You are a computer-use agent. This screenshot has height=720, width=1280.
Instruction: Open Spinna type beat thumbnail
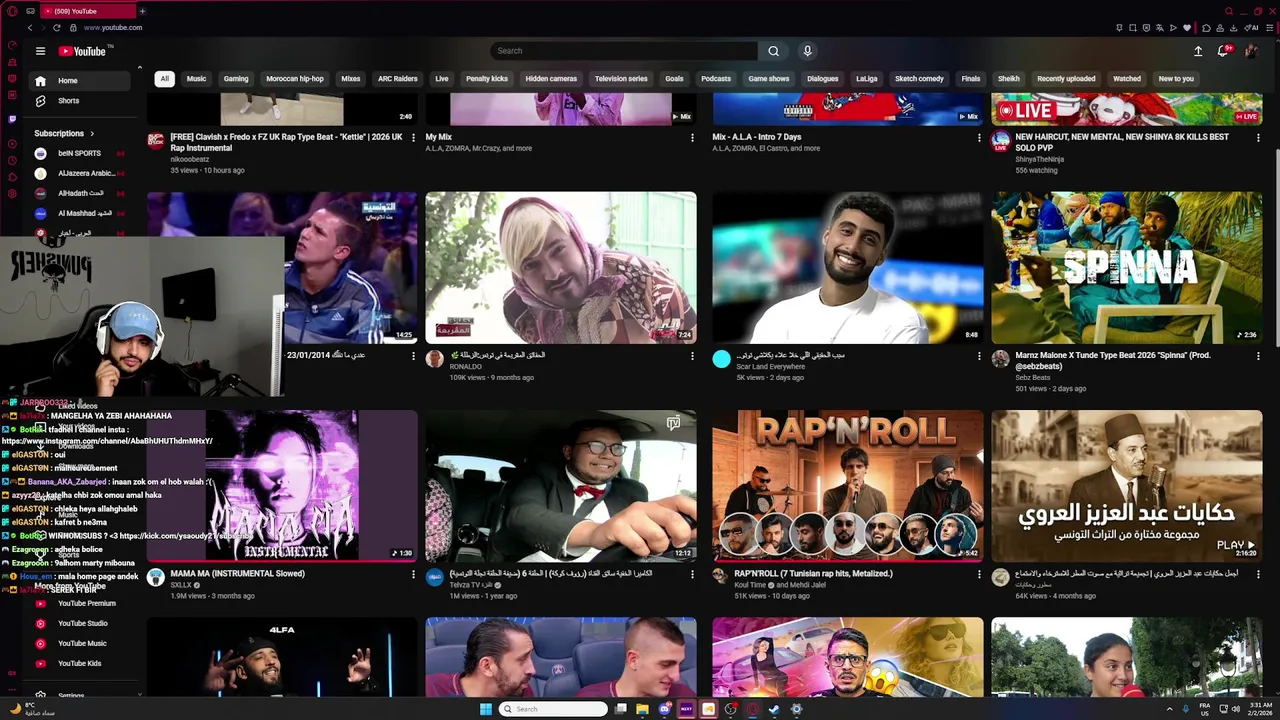click(x=1126, y=267)
